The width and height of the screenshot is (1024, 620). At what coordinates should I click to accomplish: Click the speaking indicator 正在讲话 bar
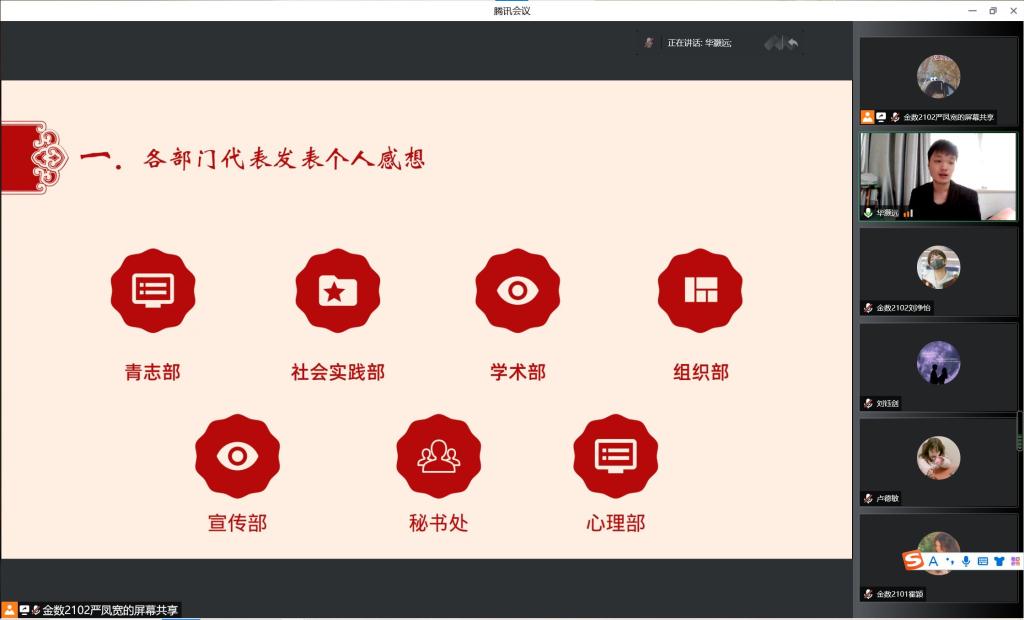pyautogui.click(x=699, y=43)
